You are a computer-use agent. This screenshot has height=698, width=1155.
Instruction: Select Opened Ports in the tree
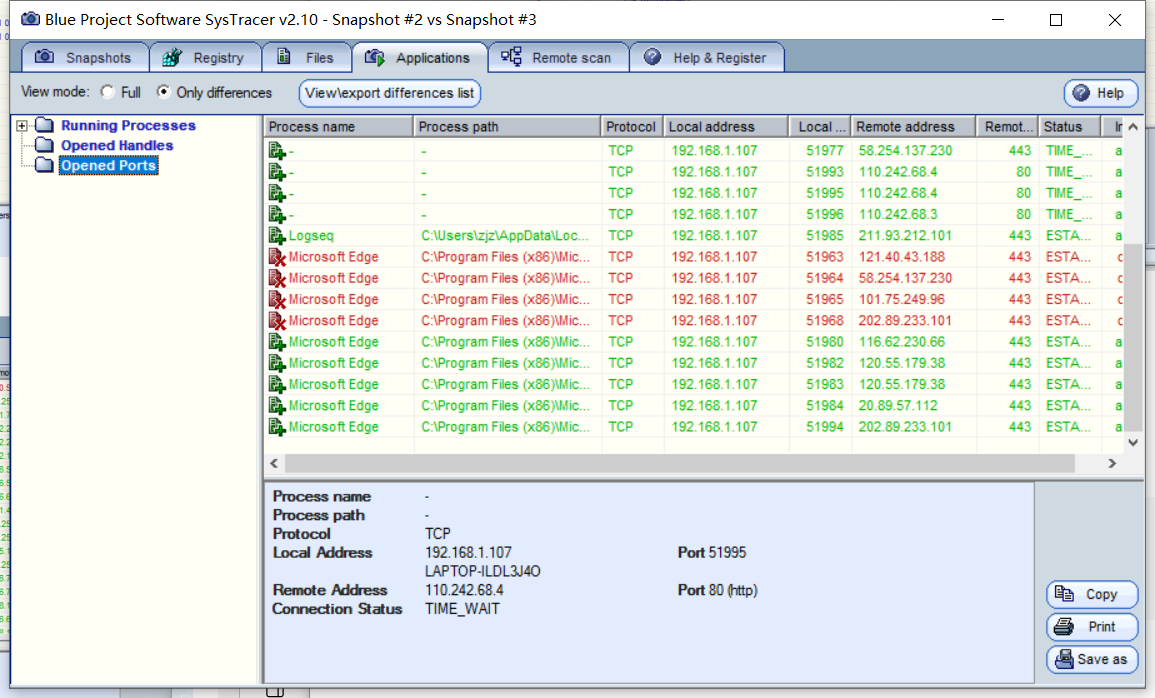(108, 166)
